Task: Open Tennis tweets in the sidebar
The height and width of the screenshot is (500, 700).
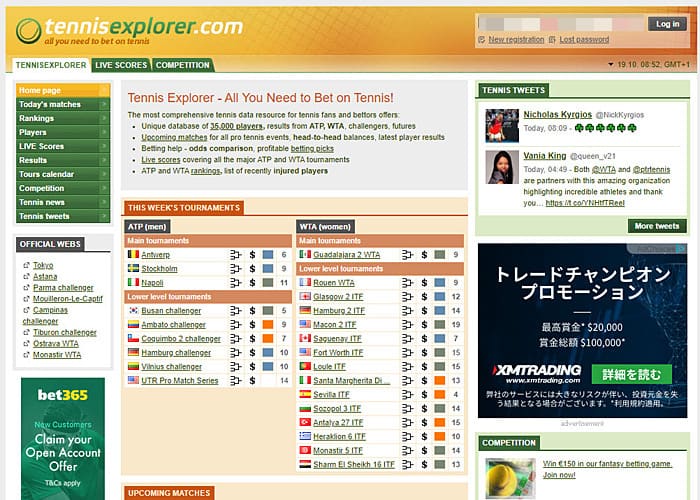Action: click(x=63, y=216)
